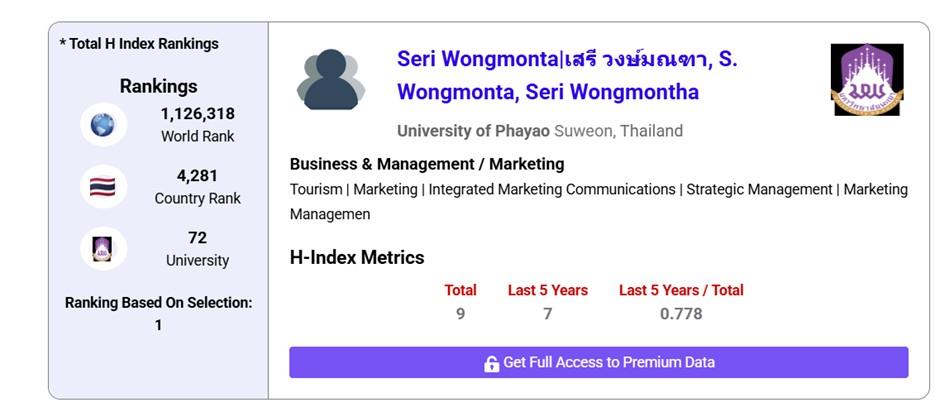This screenshot has height=412, width=940.
Task: Open Seri Wongmonta profile name link
Action: 567,76
